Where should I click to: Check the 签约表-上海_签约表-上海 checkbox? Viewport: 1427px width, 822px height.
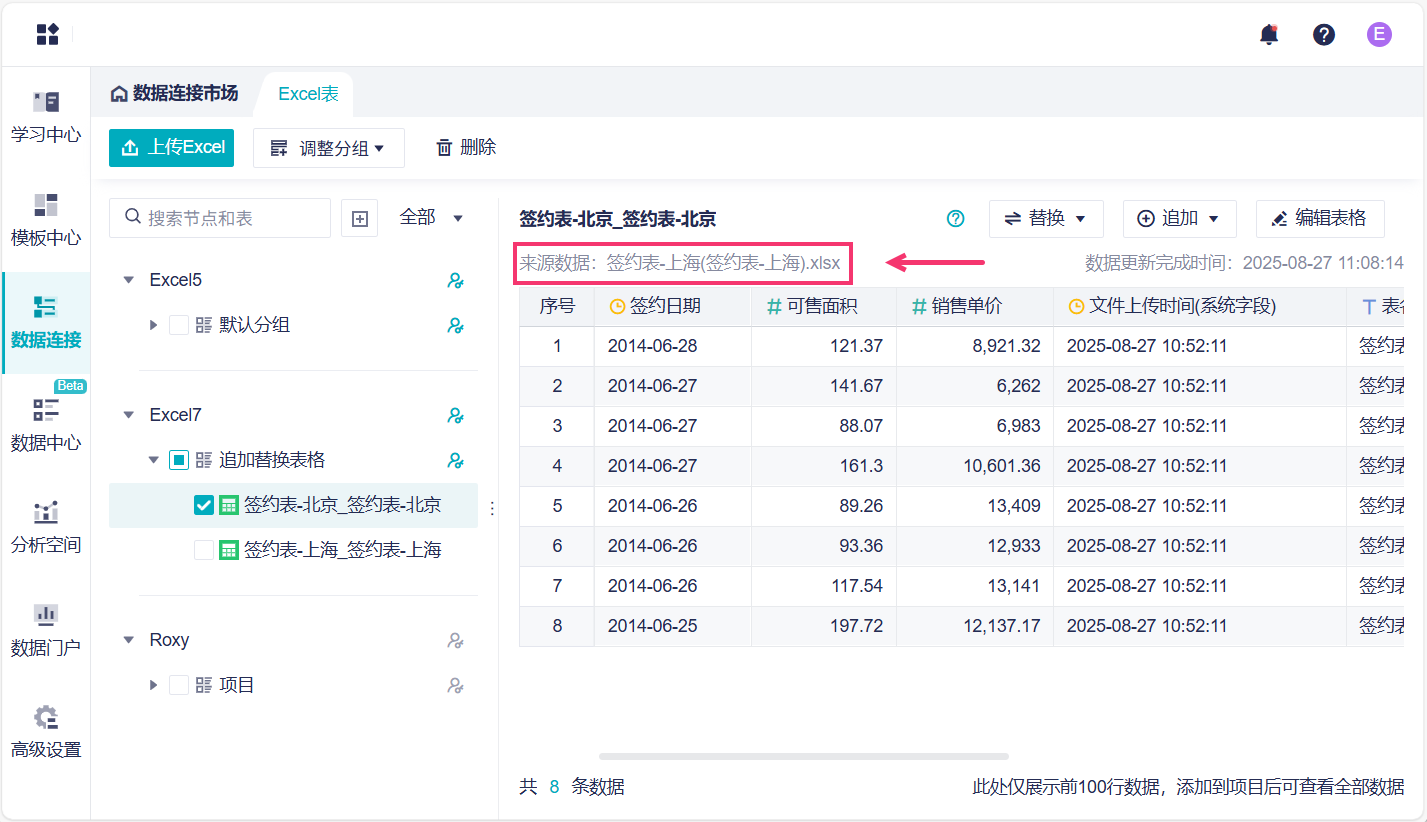(x=203, y=550)
